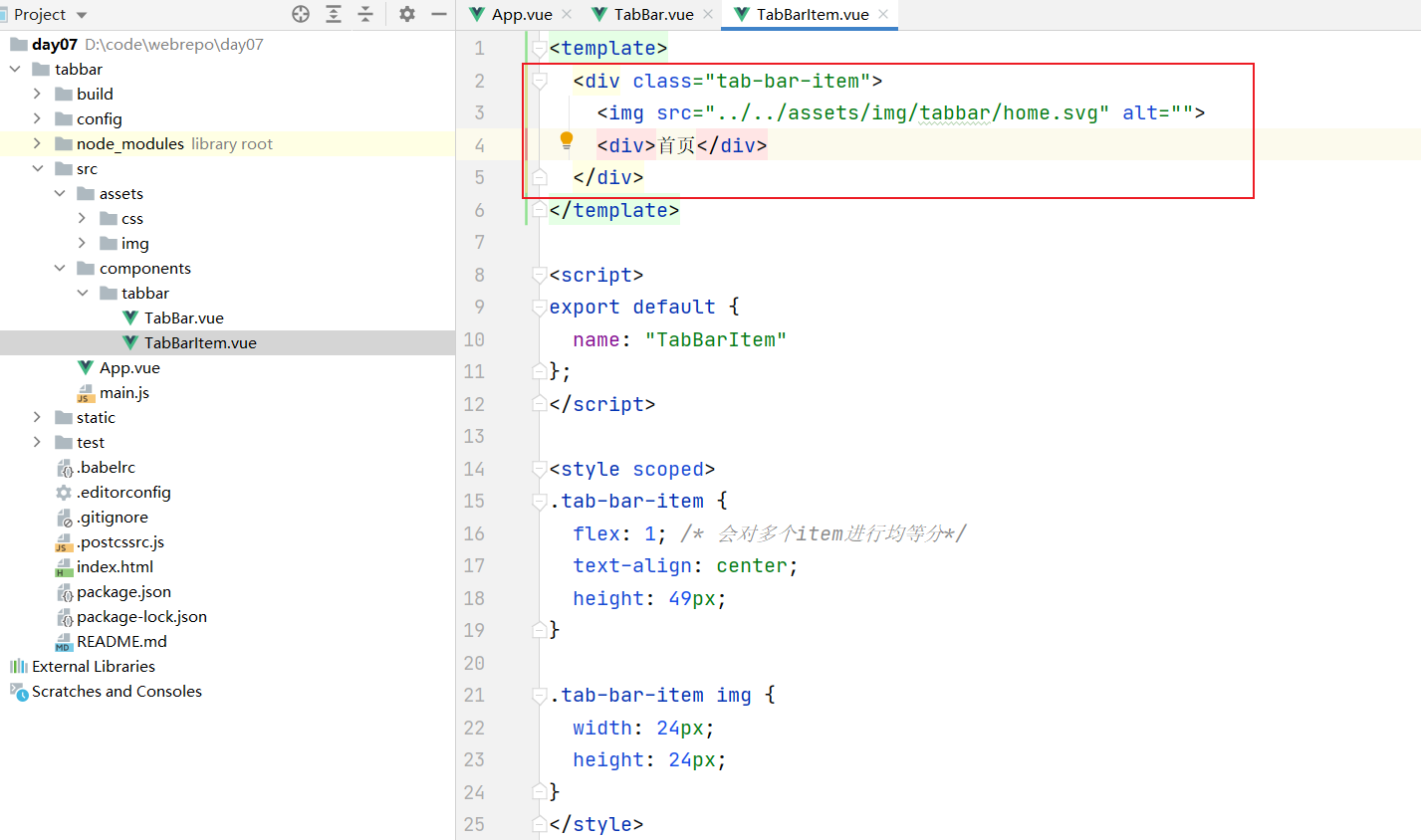Click the gear icon of .editorconfig
The image size is (1421, 840).
[x=64, y=492]
